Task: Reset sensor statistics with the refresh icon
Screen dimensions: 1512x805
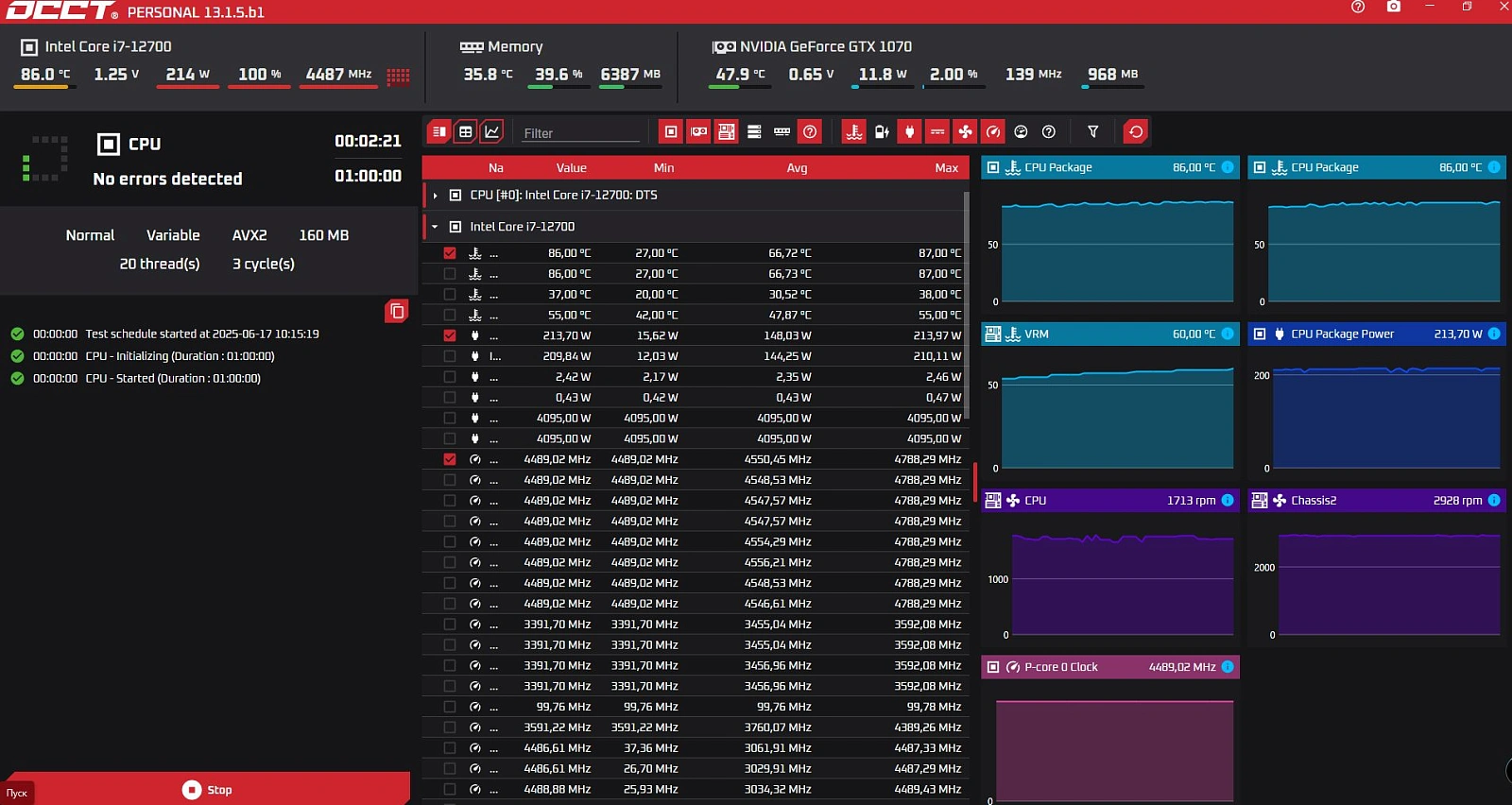Action: (x=1136, y=132)
